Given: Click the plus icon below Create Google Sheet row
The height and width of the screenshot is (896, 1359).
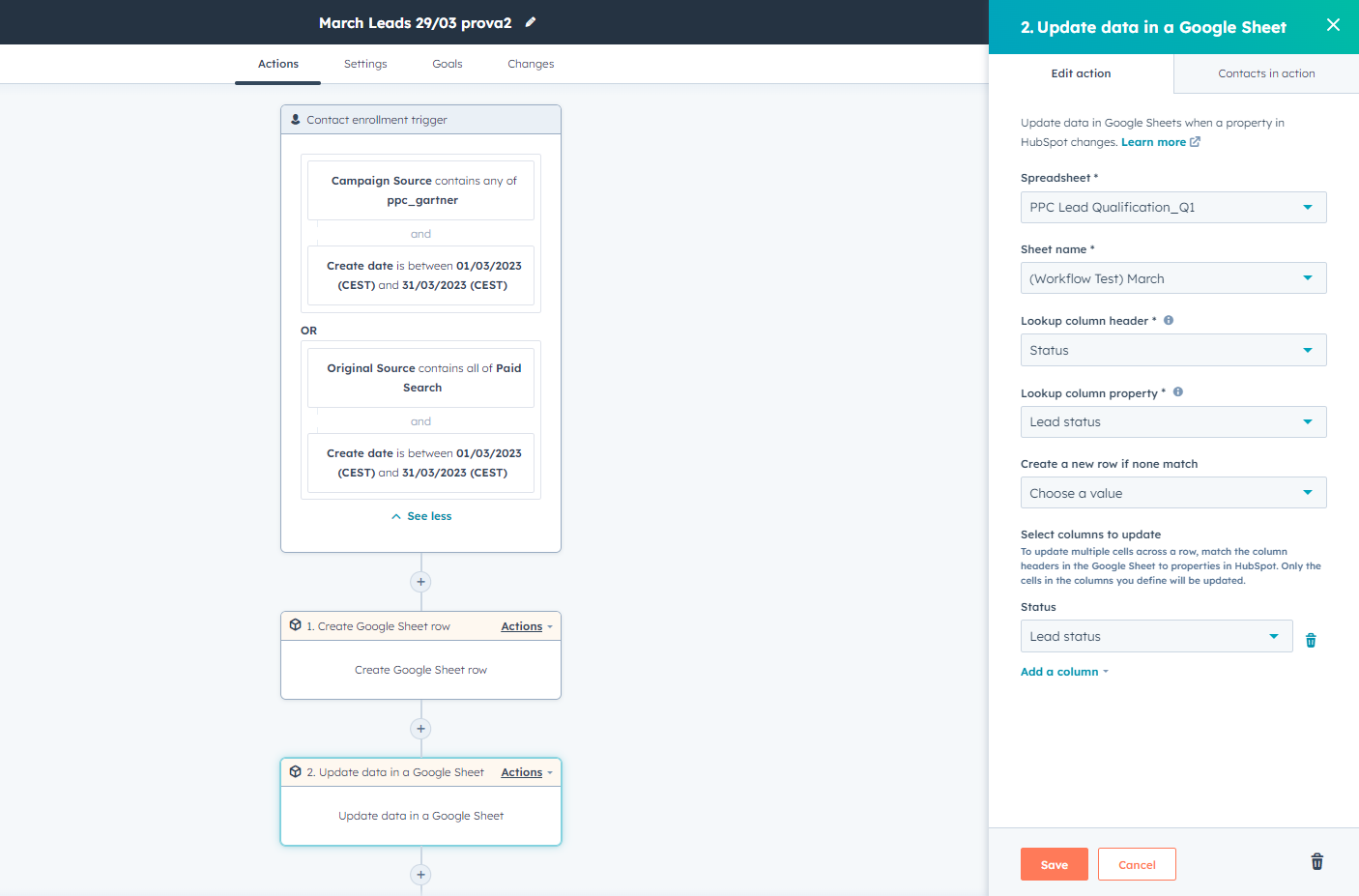Looking at the screenshot, I should (x=420, y=728).
